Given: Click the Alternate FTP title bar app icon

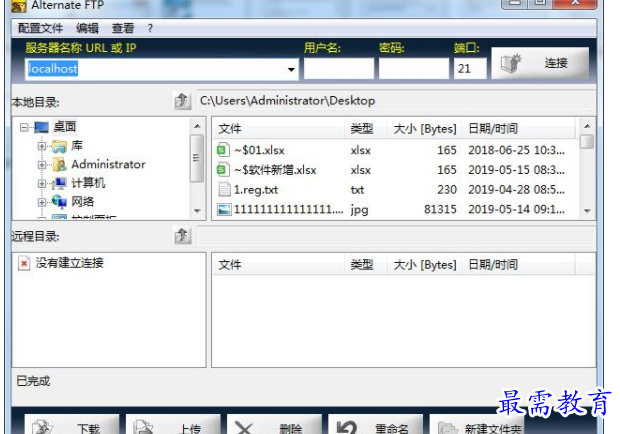Looking at the screenshot, I should [x=19, y=6].
